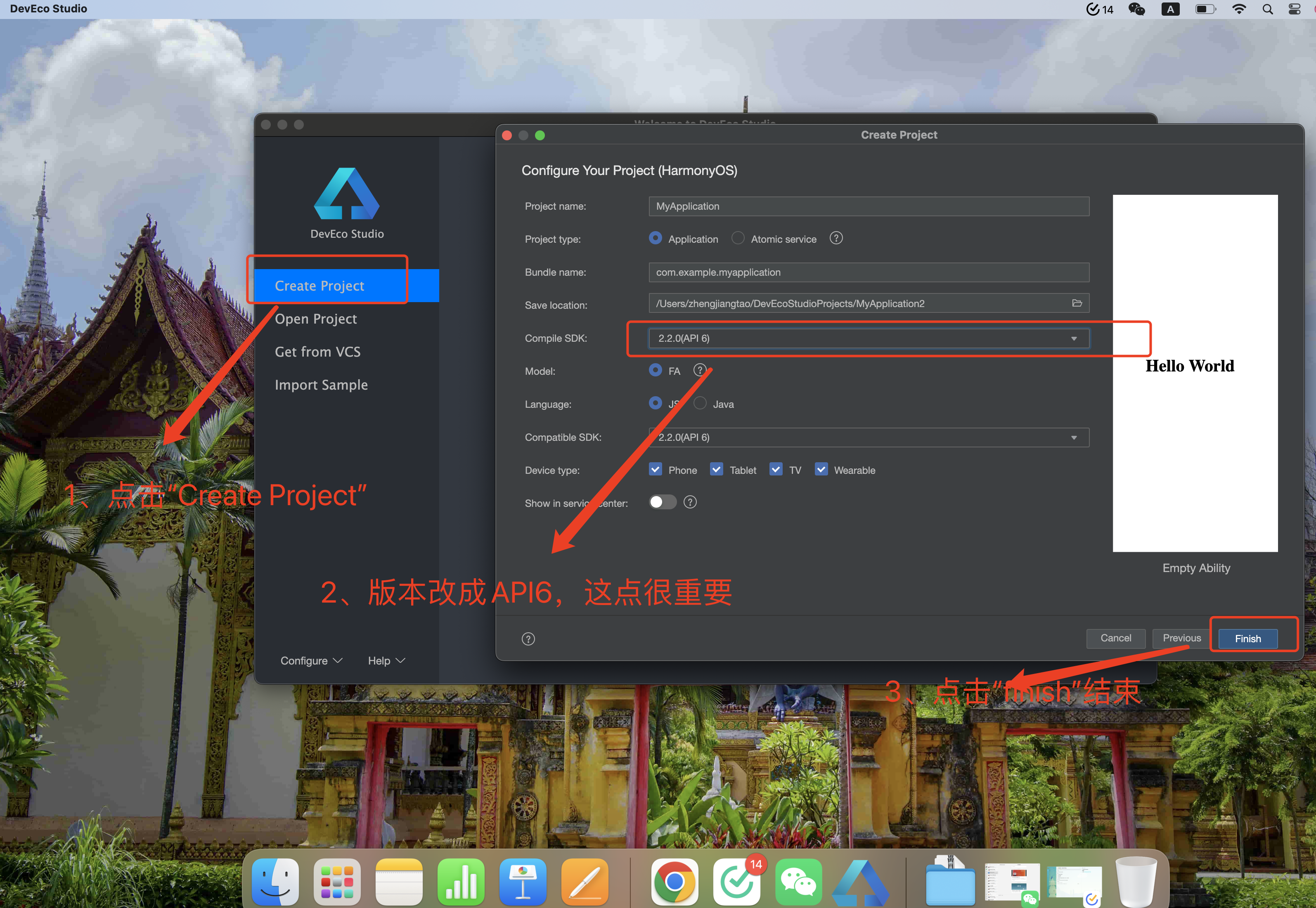Screen dimensions: 1316x908
Task: Uncheck the Wearable device type
Action: point(821,469)
